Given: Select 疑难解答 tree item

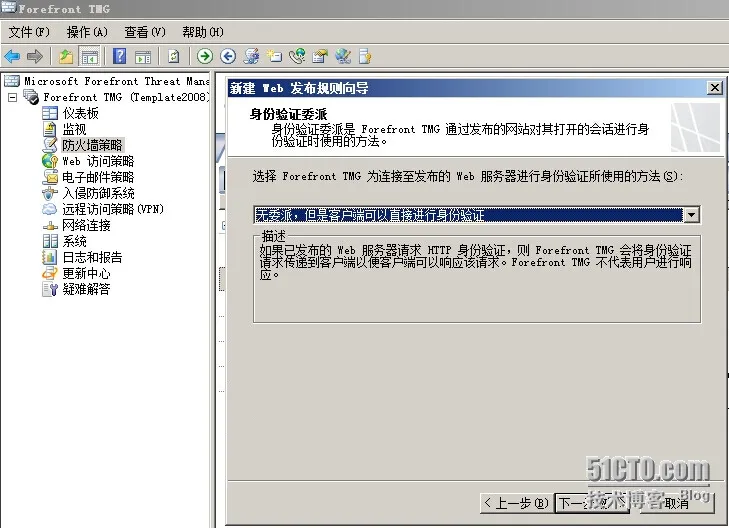Looking at the screenshot, I should click(86, 289).
